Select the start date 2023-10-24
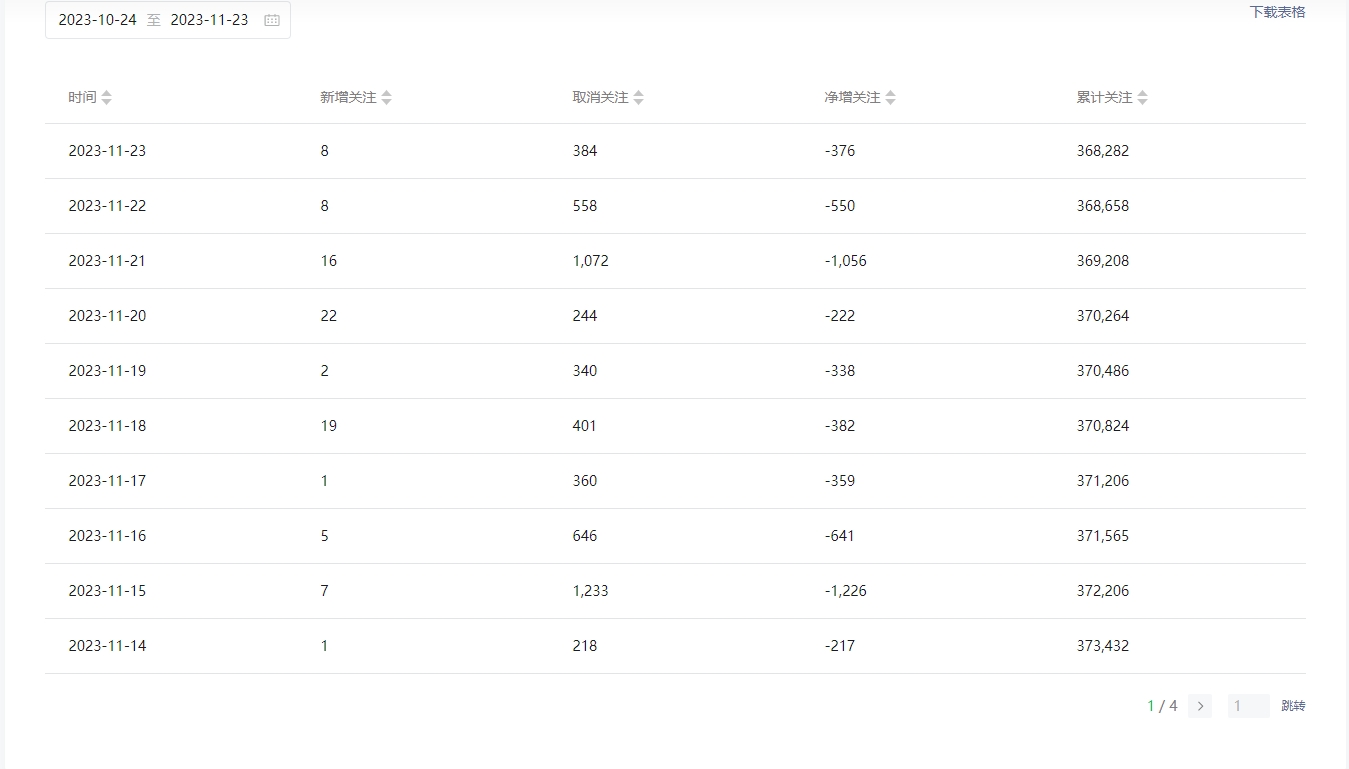Viewport: 1349px width, 769px height. (x=97, y=20)
